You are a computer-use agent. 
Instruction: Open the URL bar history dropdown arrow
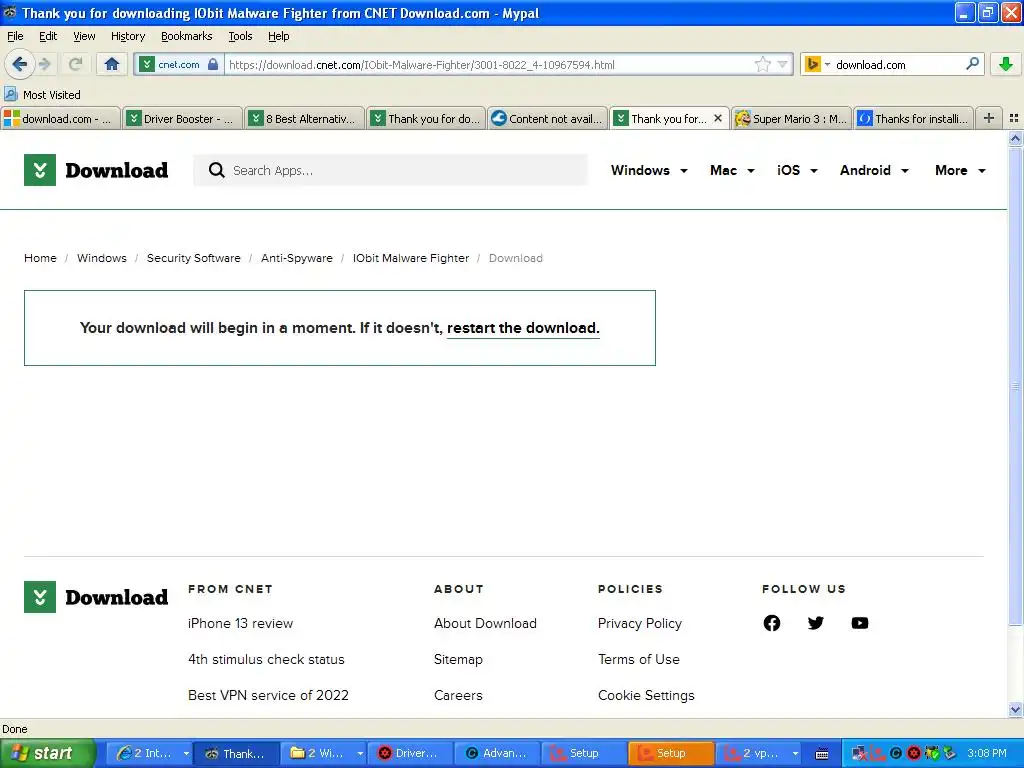[x=782, y=64]
